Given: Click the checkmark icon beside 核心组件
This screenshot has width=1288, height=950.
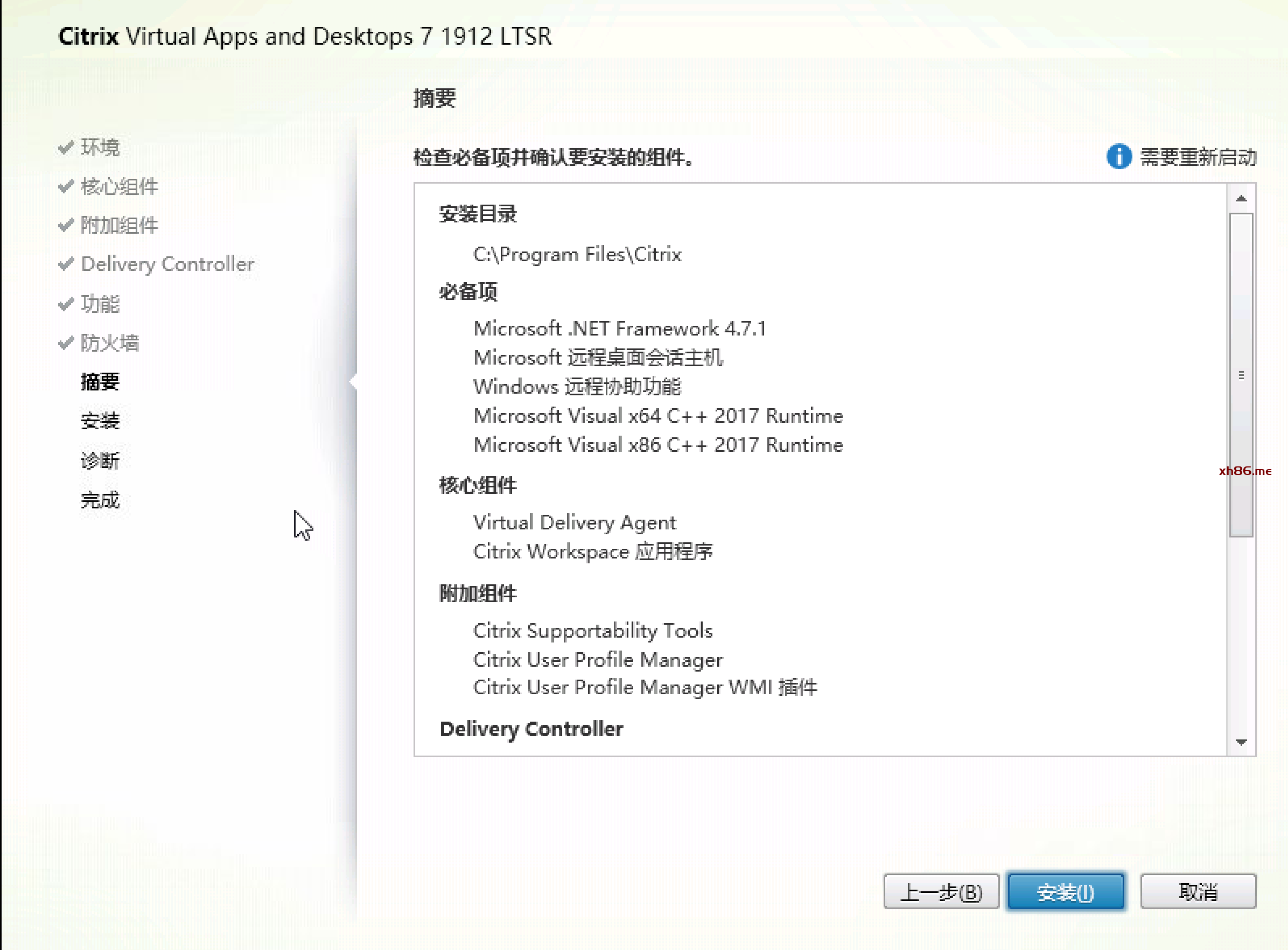Looking at the screenshot, I should 66,186.
